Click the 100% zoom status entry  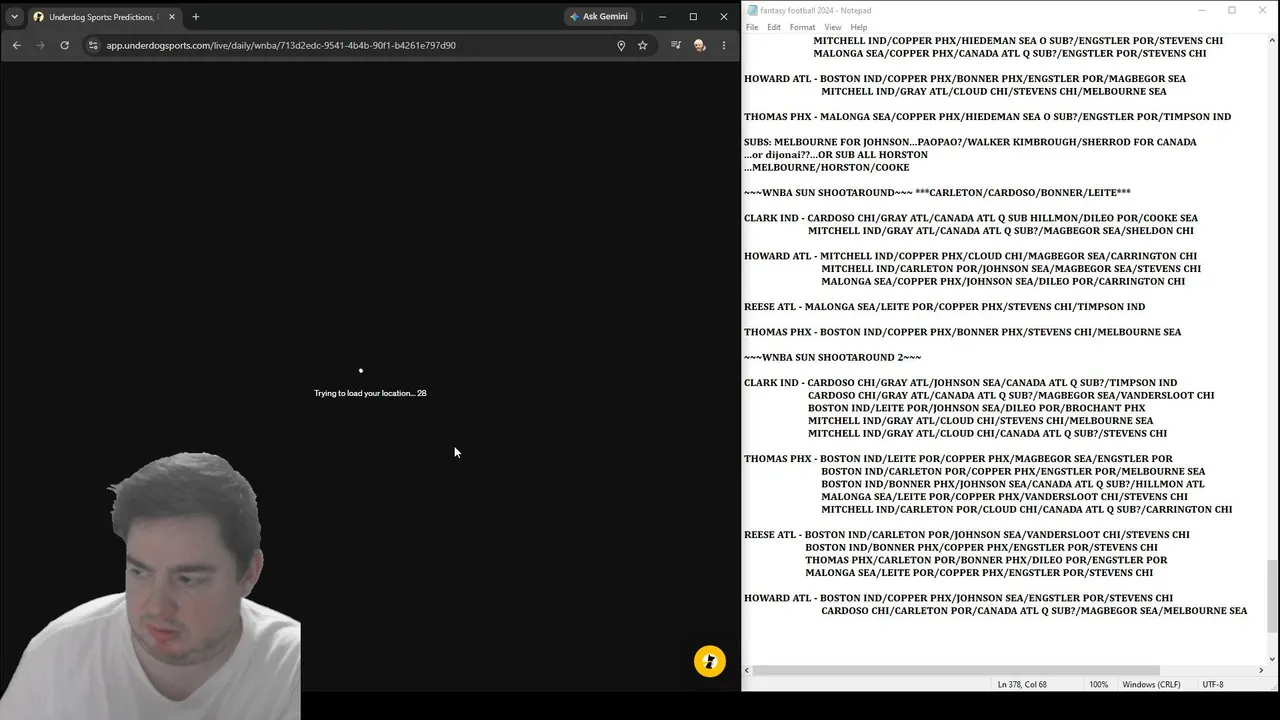click(x=1098, y=685)
